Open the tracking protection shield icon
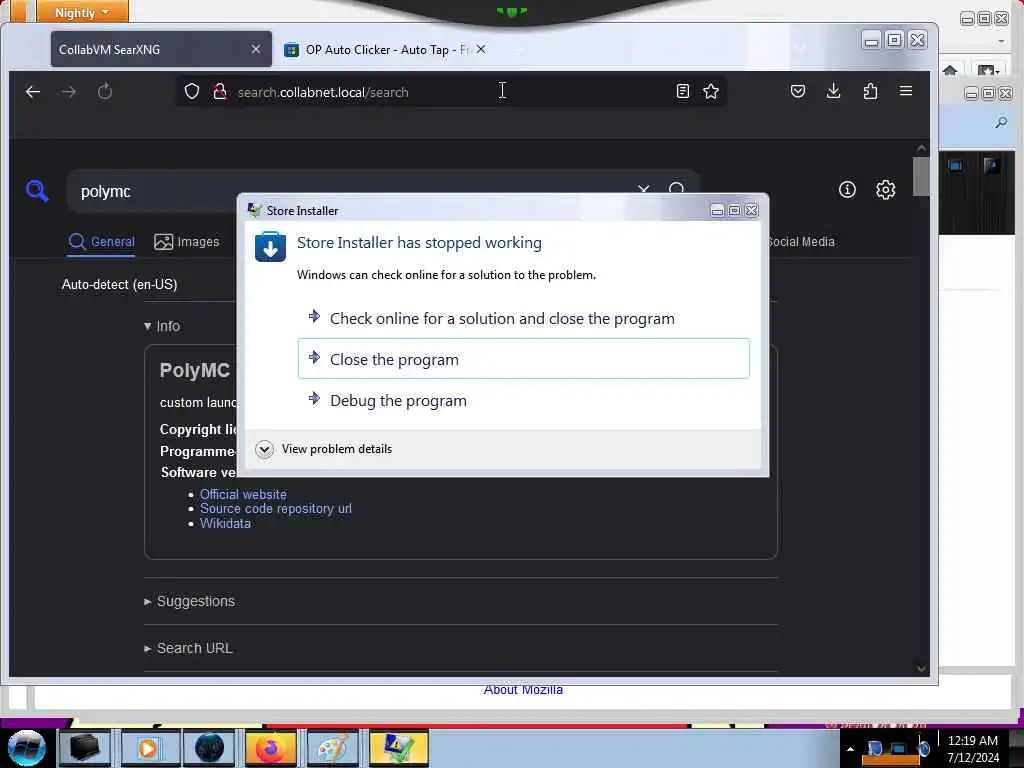1024x768 pixels. pos(191,91)
